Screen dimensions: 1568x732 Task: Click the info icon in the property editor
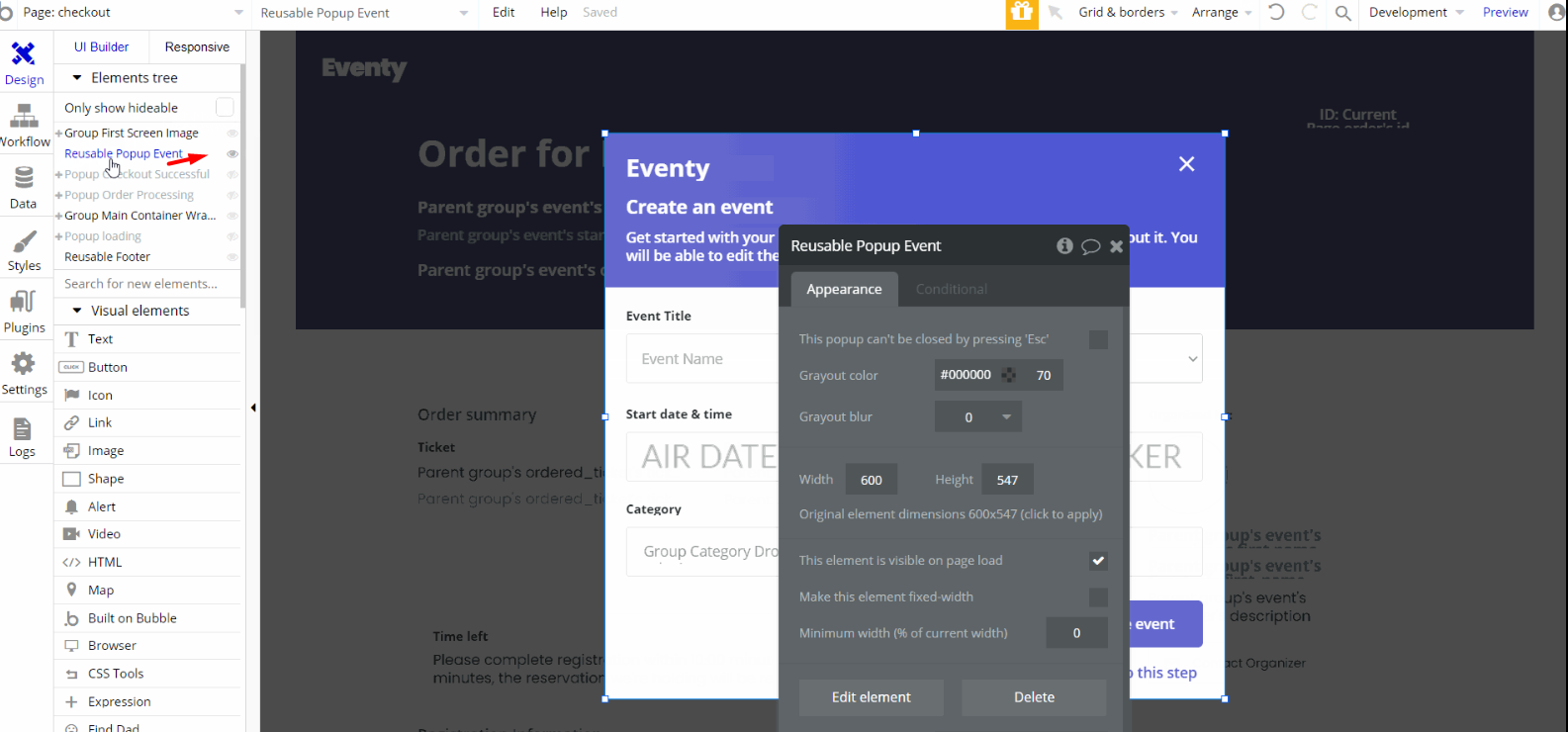[1064, 245]
